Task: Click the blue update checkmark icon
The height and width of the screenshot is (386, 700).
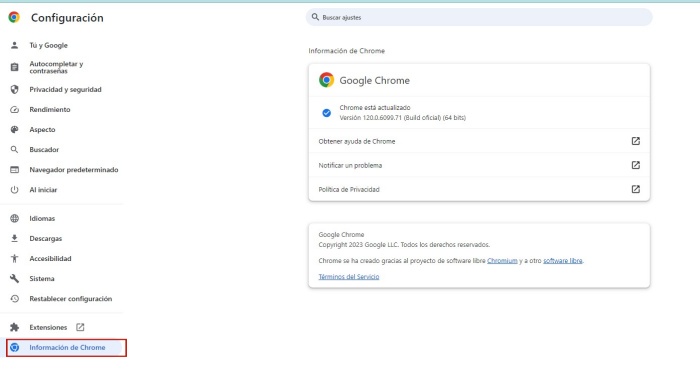Action: [x=327, y=113]
